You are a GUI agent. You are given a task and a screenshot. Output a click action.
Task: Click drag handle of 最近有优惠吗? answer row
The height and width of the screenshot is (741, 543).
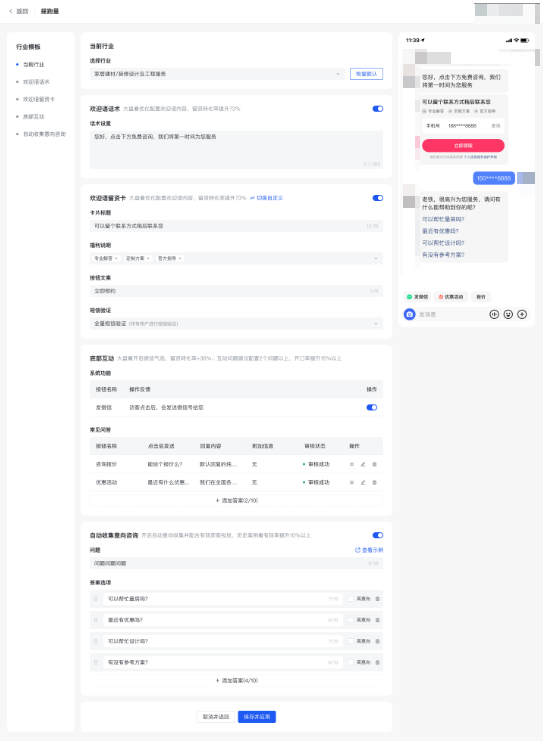click(95, 620)
